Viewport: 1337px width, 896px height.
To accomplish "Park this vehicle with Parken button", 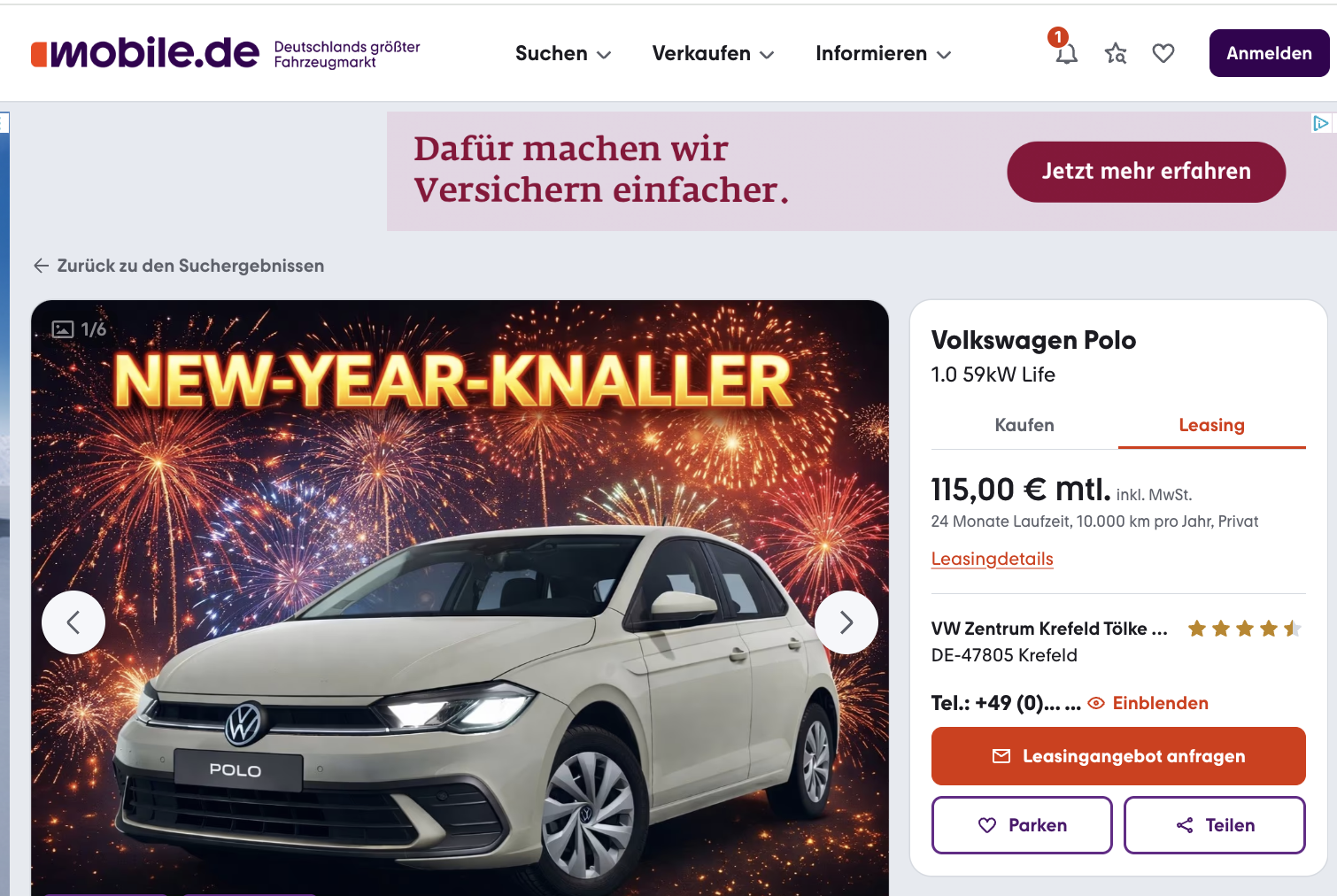I will [1022, 825].
